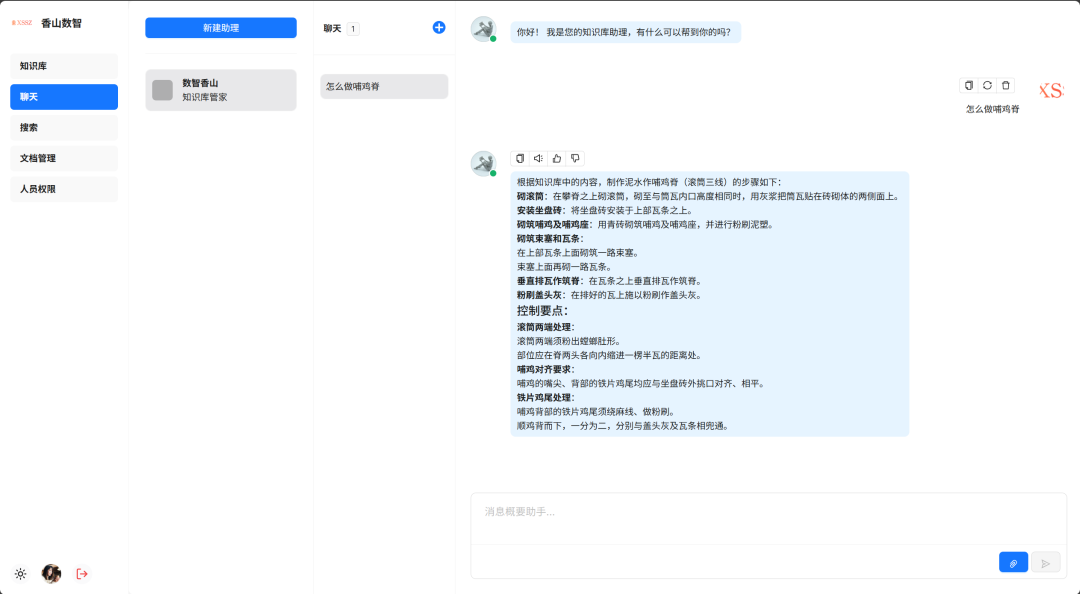The height and width of the screenshot is (594, 1080).
Task: Copy the assistant's reply text
Action: 519,158
